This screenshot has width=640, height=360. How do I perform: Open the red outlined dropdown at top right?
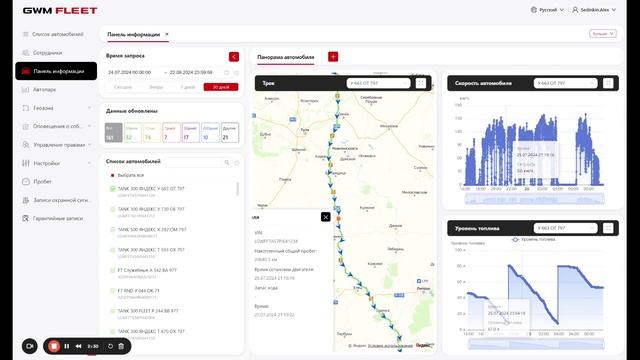[x=603, y=34]
